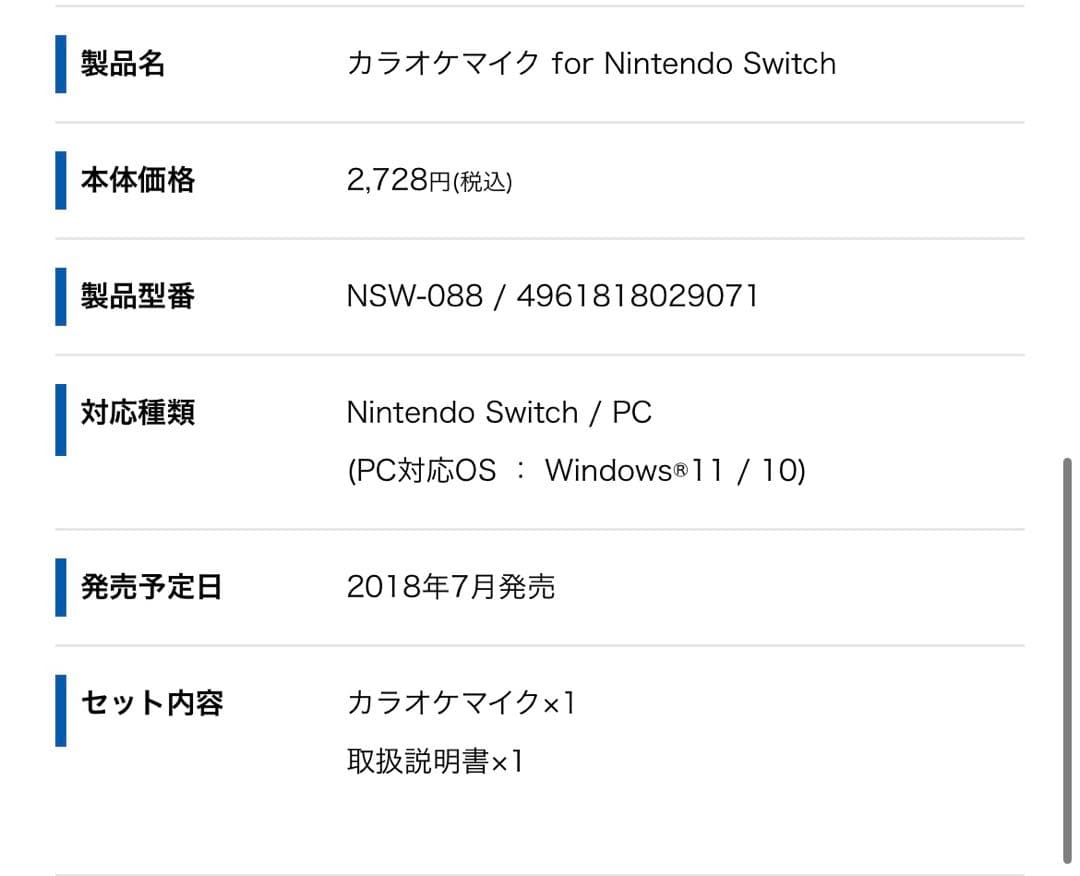Image resolution: width=1080 pixels, height=876 pixels.
Task: Select the NSW-088 / 4961818029071 model number
Action: [552, 297]
